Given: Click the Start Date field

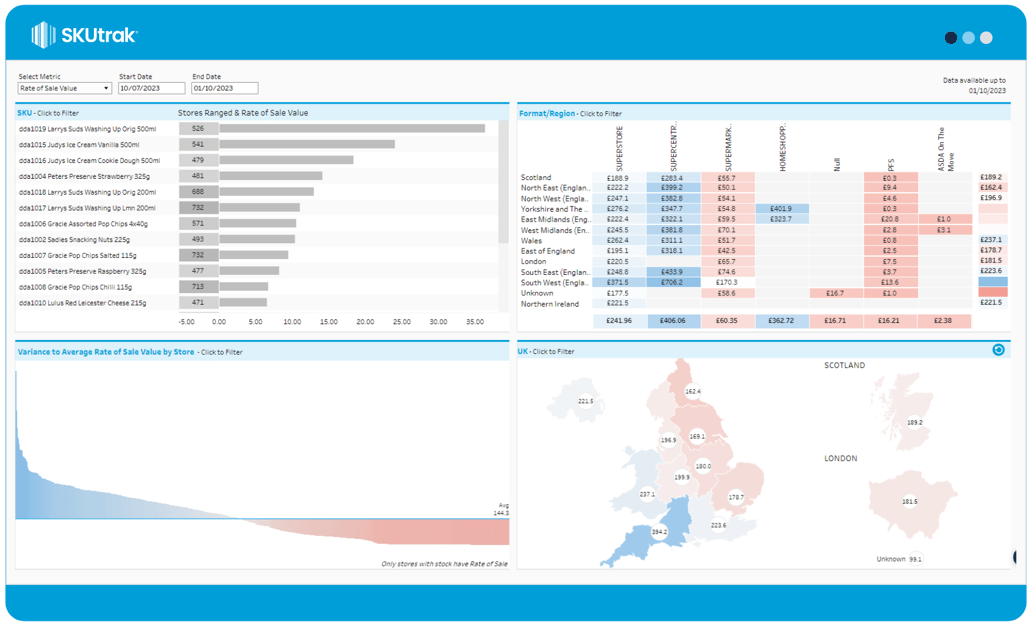Looking at the screenshot, I should click(x=151, y=88).
